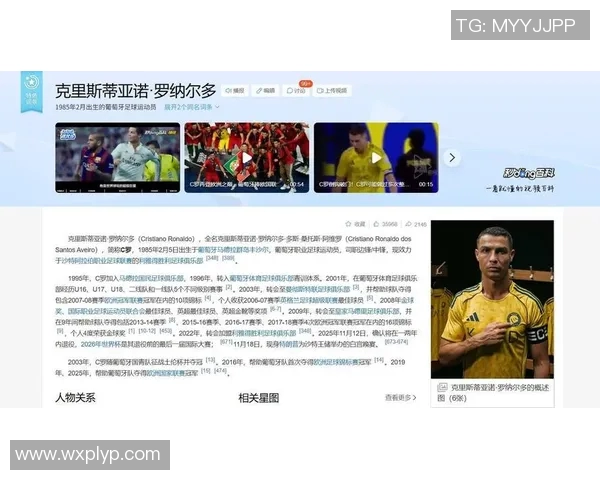The height and width of the screenshot is (480, 600).
Task: Open the 国际职业足球运动员联合会 link
Action: (106, 312)
